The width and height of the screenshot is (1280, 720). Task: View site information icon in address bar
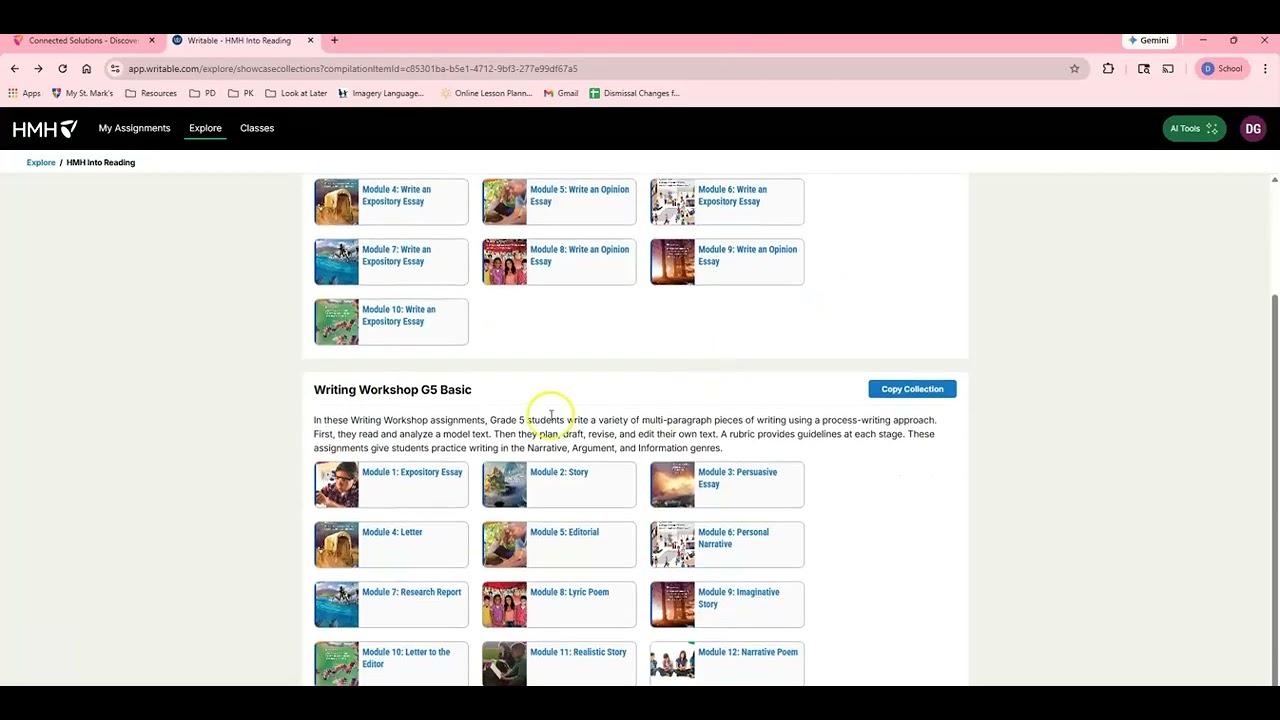point(115,69)
